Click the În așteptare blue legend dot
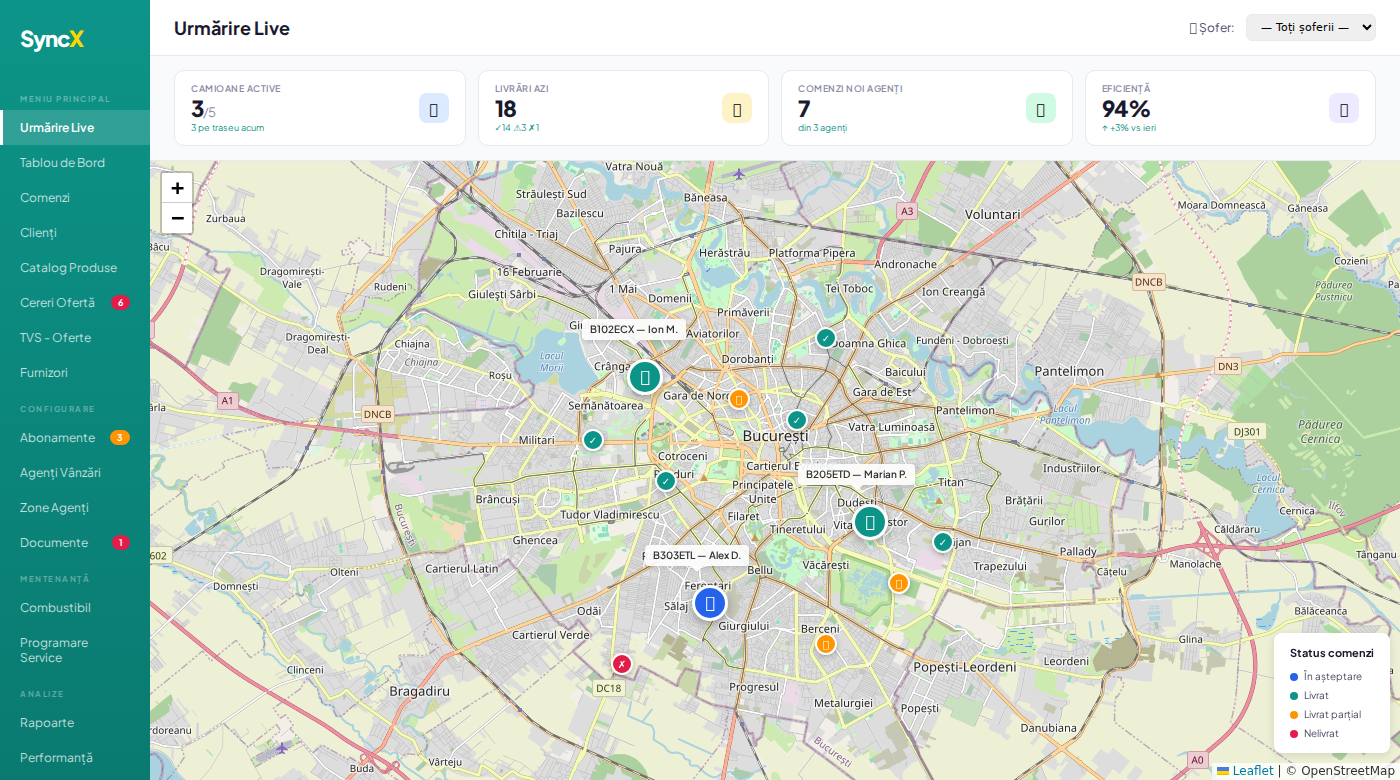 (1294, 677)
